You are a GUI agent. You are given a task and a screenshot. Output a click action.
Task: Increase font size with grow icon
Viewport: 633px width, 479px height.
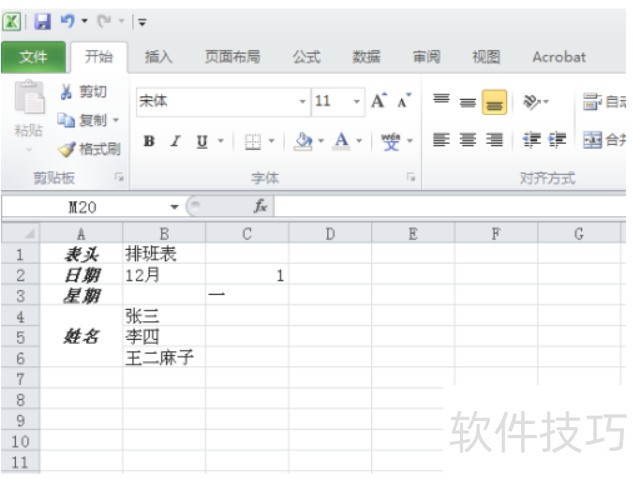pos(379,101)
